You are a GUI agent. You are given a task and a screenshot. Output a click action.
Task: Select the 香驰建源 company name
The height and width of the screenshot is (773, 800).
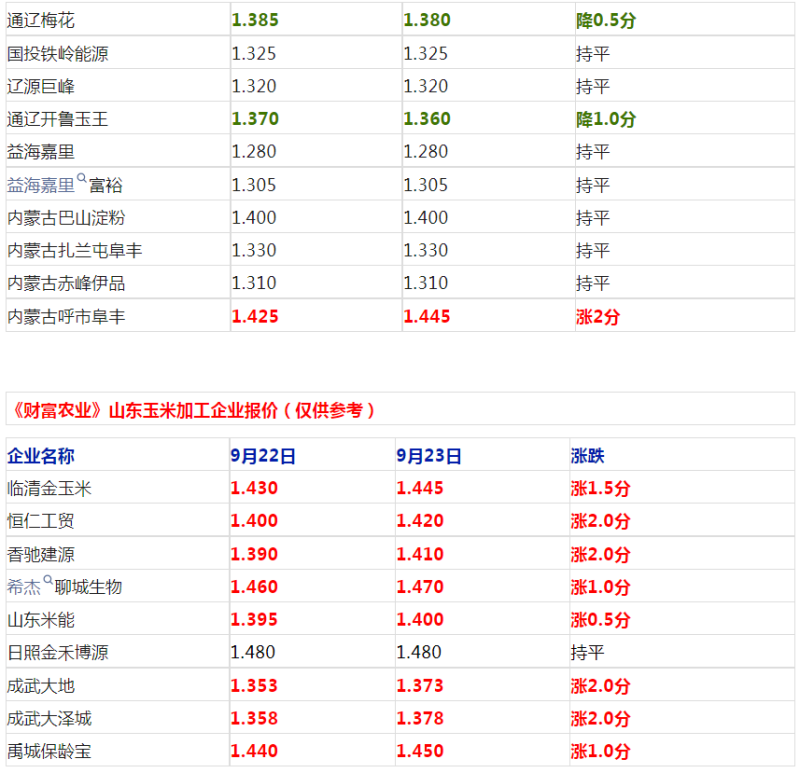[x=41, y=554]
